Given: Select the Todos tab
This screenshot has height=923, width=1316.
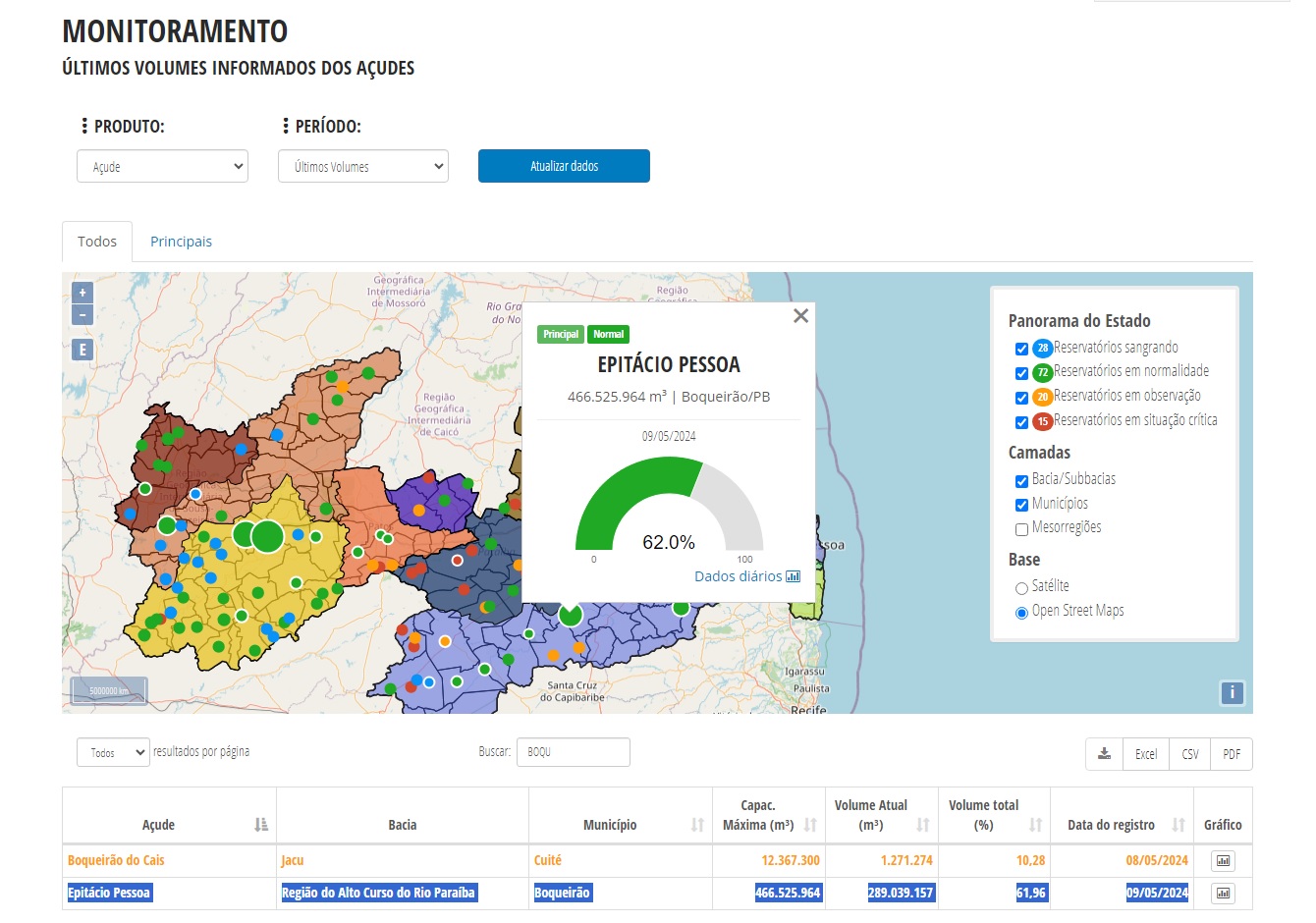Looking at the screenshot, I should [97, 242].
